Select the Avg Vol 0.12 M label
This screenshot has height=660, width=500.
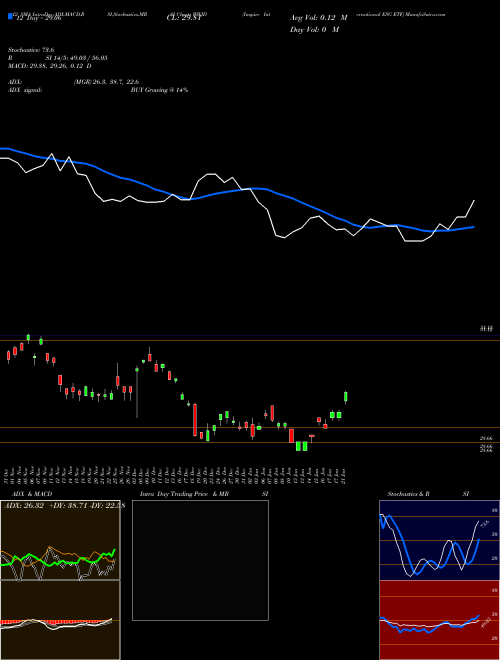(x=319, y=18)
